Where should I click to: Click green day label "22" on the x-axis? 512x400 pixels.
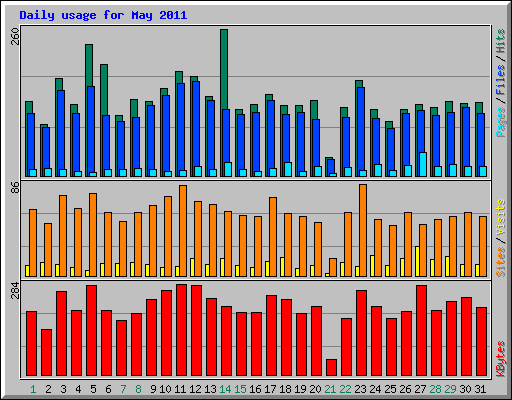point(345,389)
